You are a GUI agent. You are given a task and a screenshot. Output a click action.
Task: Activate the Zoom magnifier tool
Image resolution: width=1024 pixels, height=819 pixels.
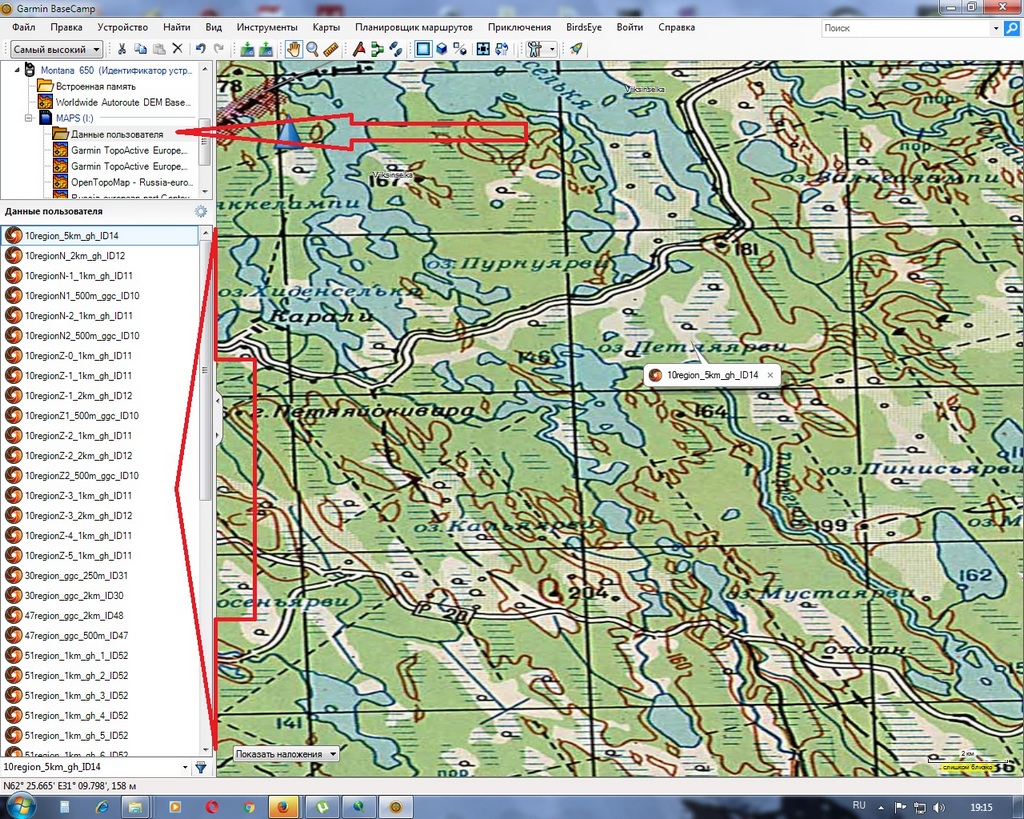click(x=312, y=49)
